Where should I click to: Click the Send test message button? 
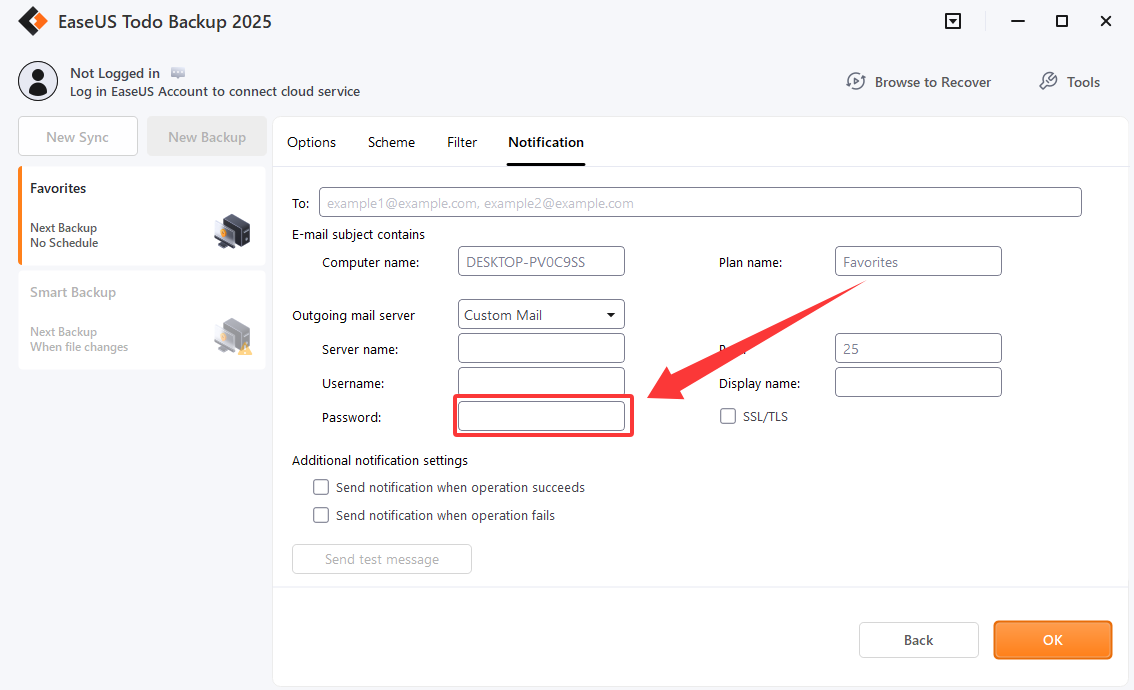[x=382, y=559]
